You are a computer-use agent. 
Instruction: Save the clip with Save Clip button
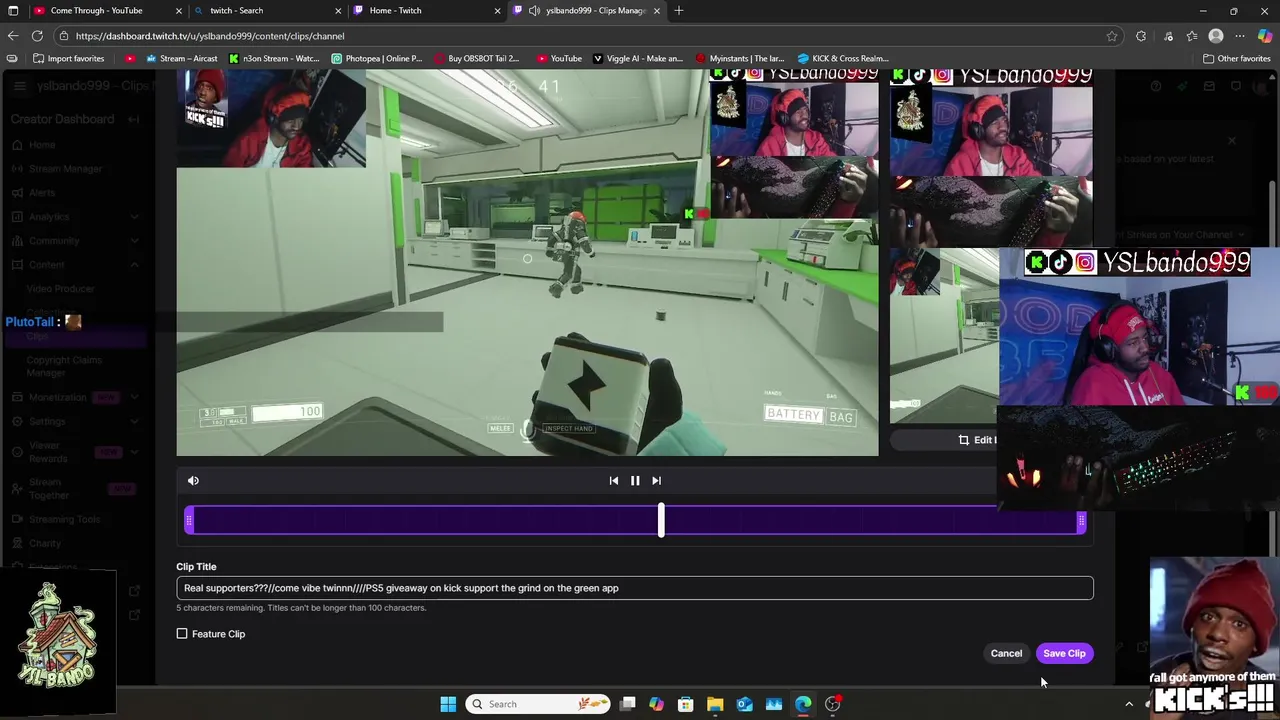pos(1064,653)
